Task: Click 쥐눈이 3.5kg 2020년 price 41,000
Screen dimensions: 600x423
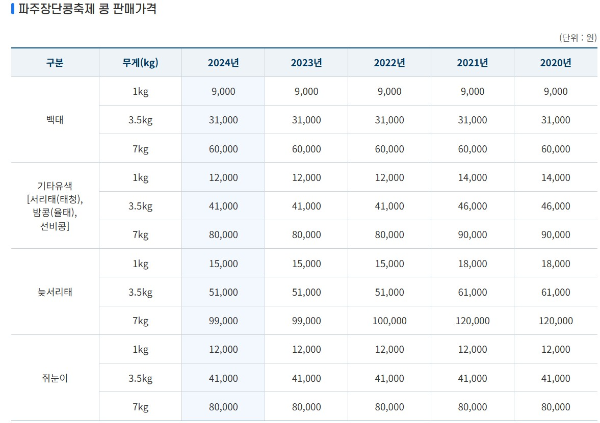Action: (x=556, y=378)
